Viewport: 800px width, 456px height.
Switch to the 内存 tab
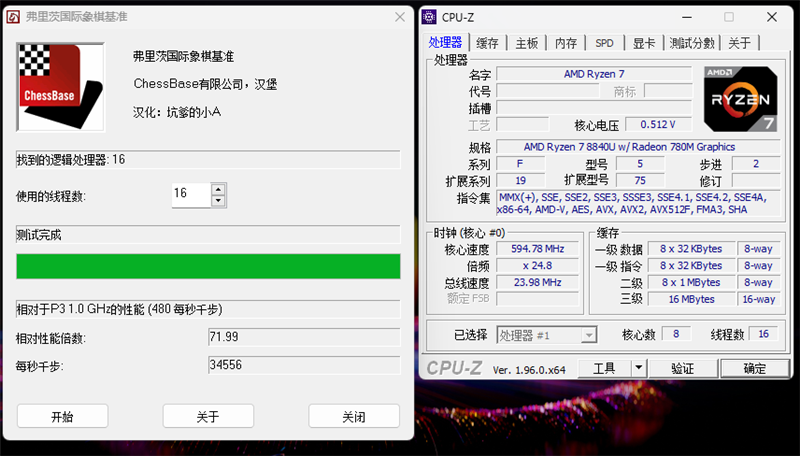coord(566,43)
